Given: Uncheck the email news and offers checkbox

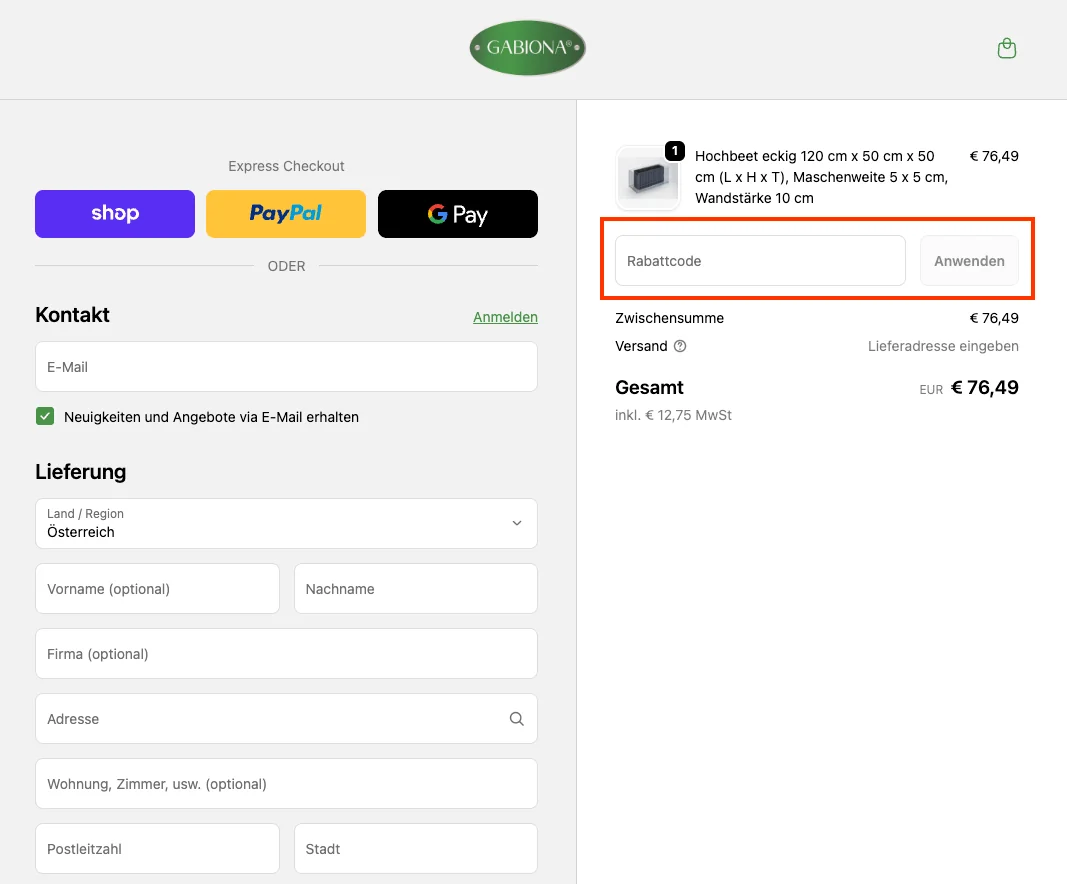Looking at the screenshot, I should tap(45, 416).
